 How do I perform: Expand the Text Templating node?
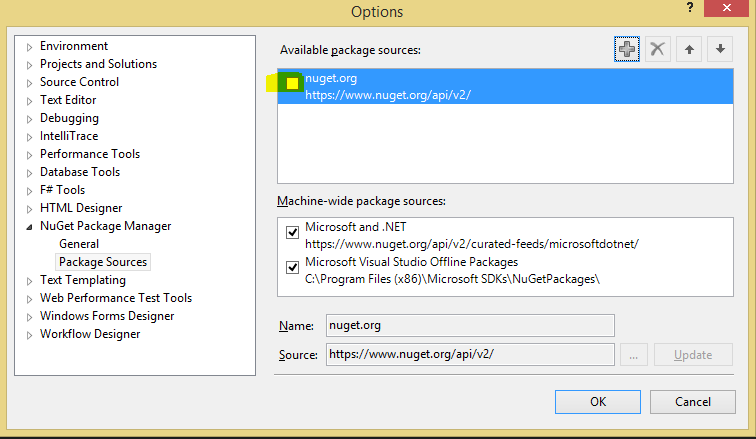tap(29, 280)
